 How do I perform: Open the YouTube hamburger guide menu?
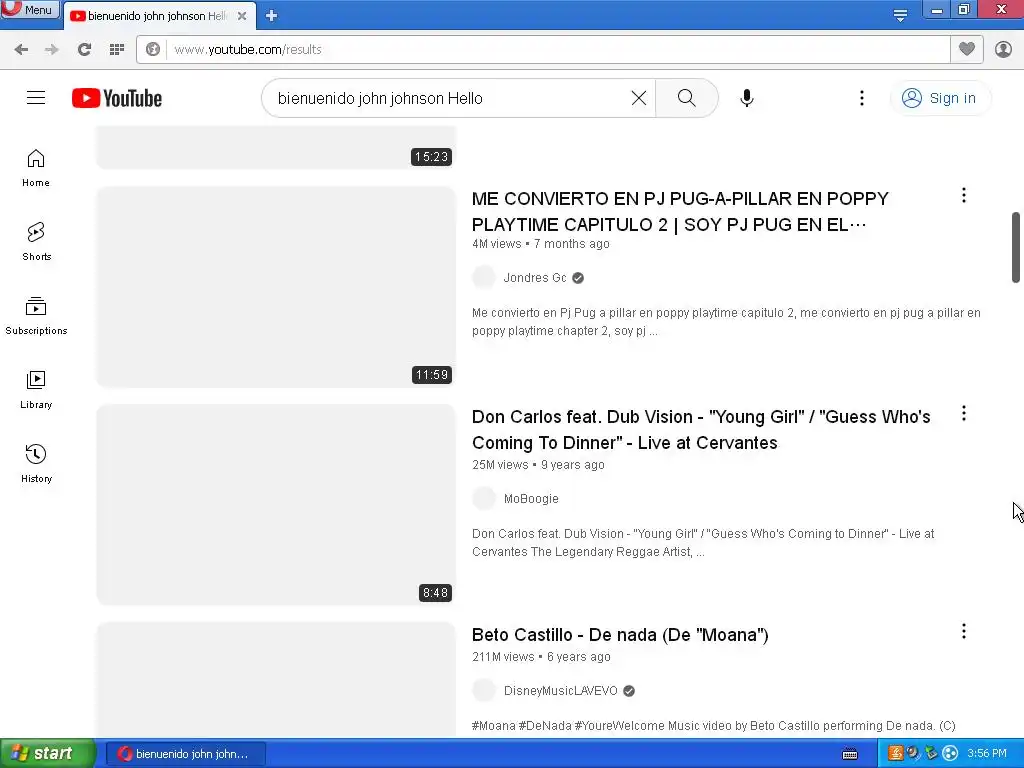(36, 98)
